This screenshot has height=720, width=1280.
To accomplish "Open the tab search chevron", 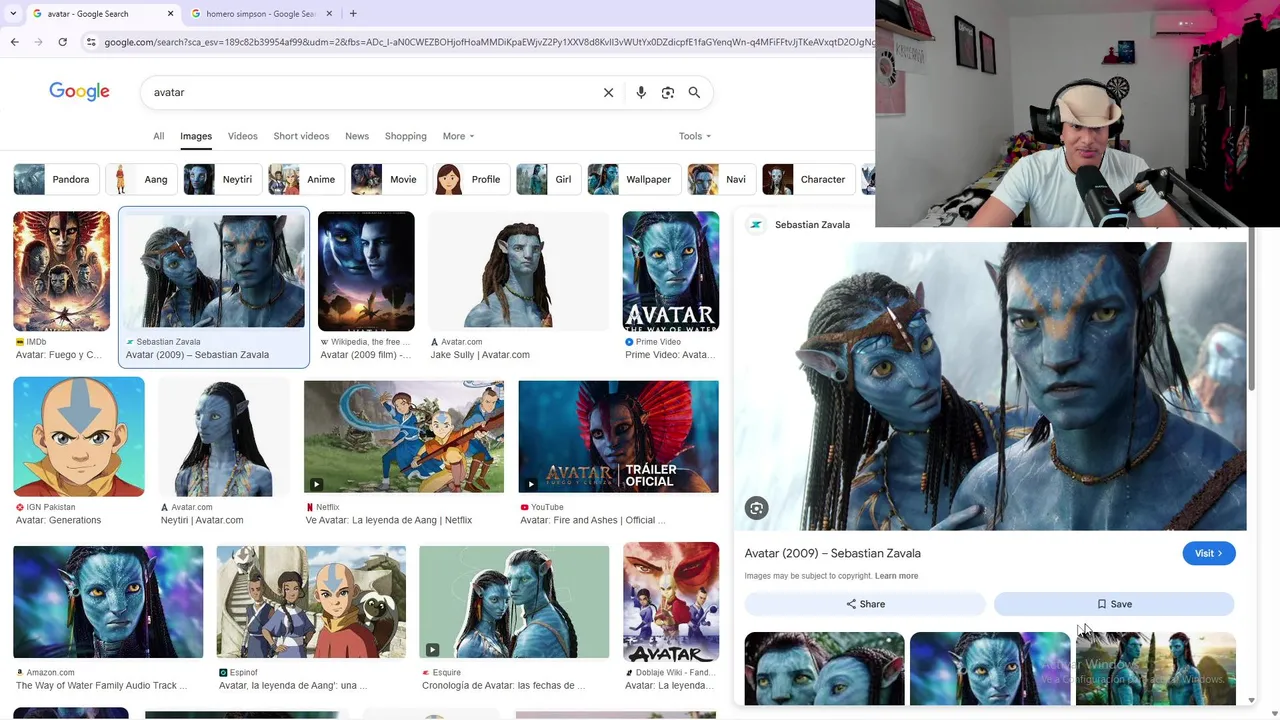I will coord(12,14).
